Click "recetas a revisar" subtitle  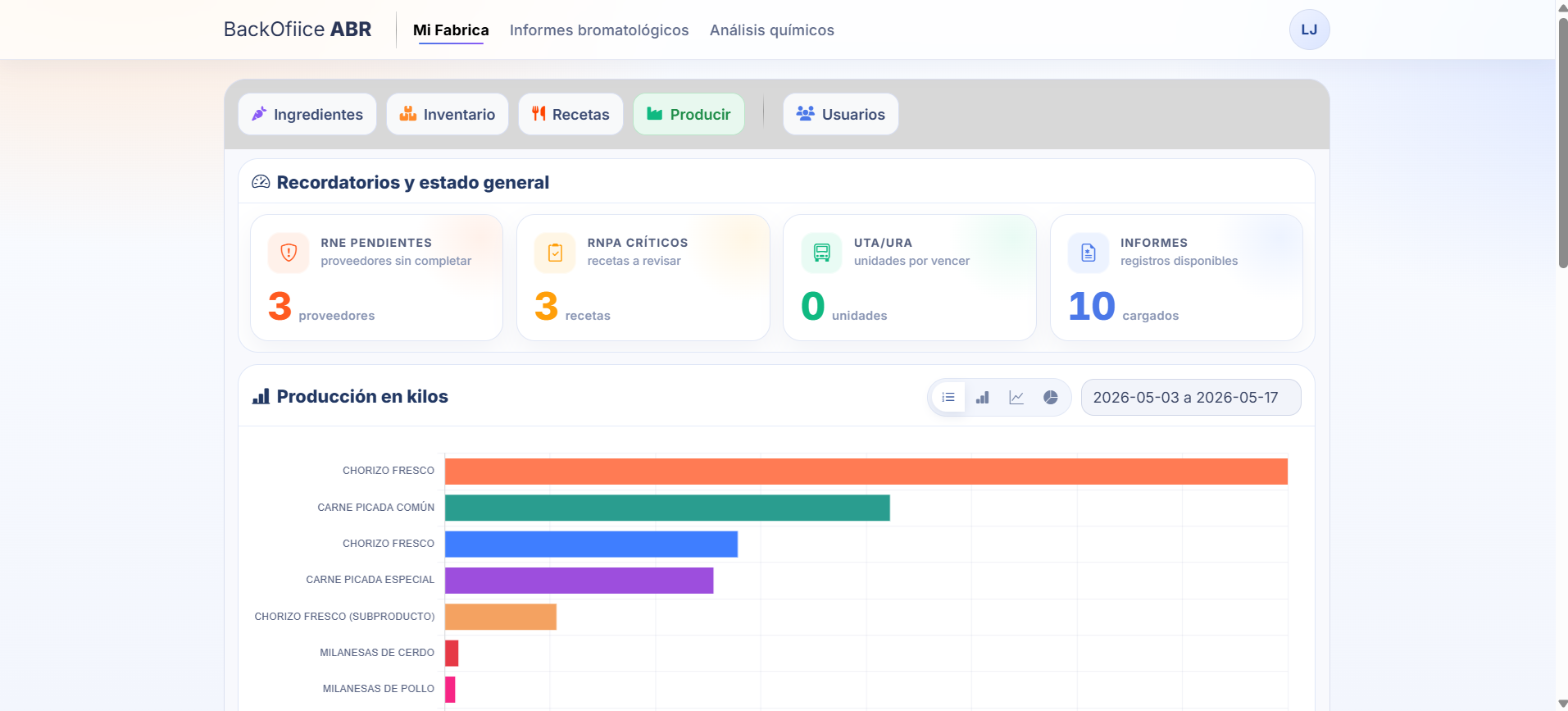[634, 261]
